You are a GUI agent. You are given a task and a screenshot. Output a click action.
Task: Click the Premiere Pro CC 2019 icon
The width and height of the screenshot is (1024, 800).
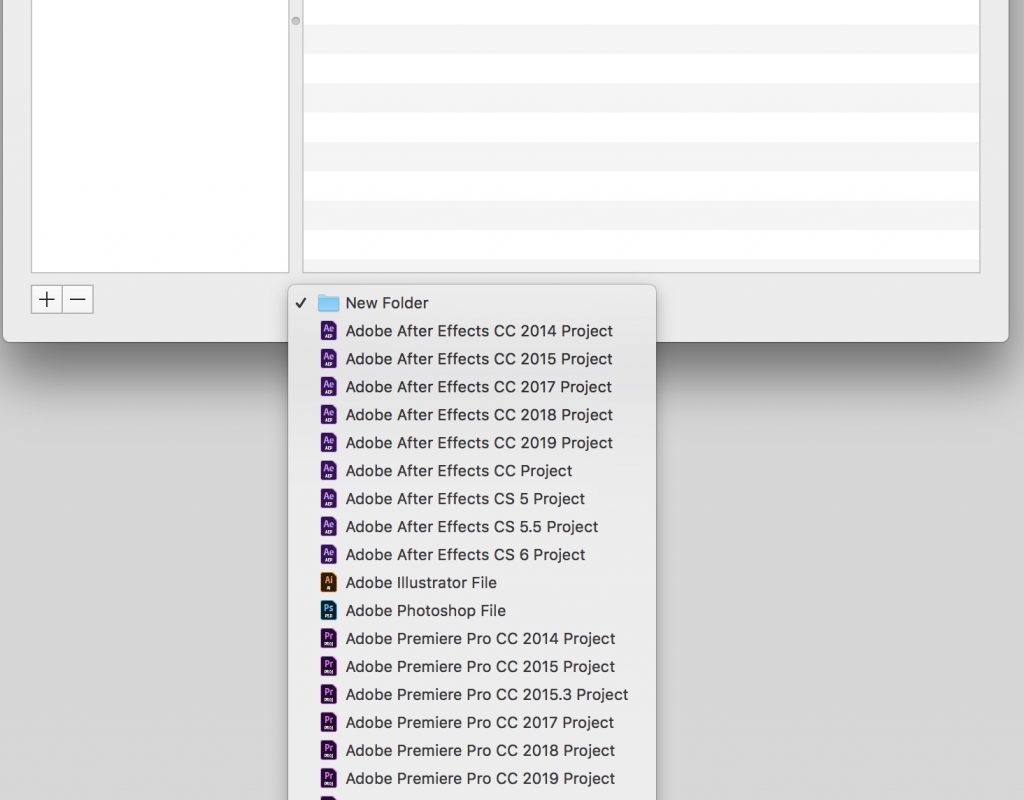(x=328, y=778)
